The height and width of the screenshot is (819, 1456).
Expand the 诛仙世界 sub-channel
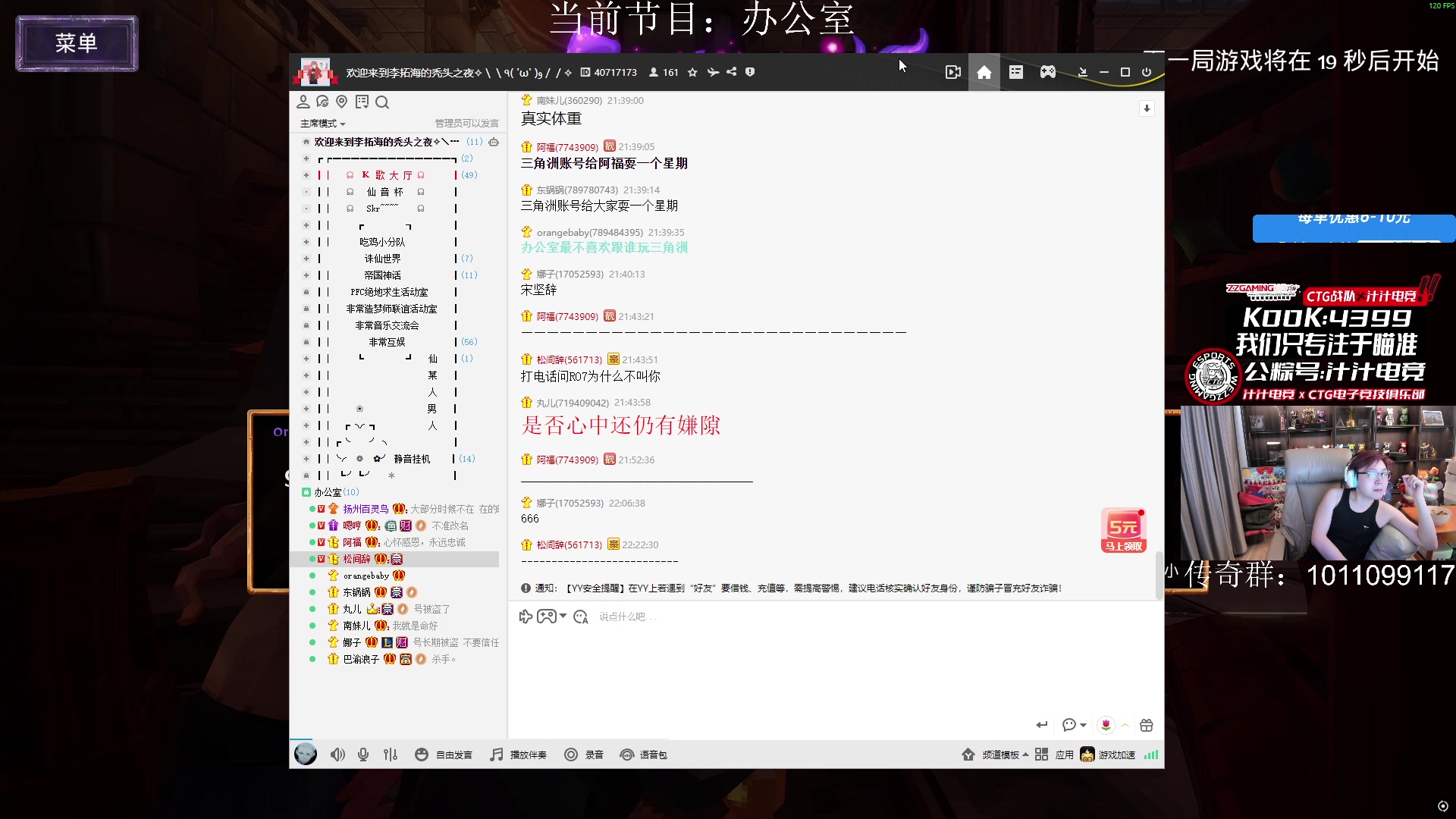click(x=306, y=259)
